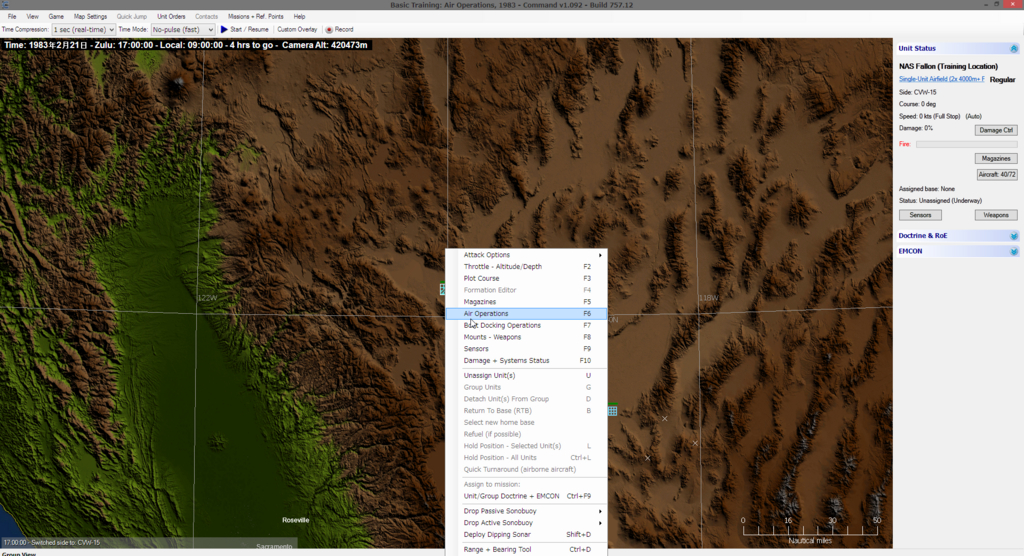Open the Unit Orders menu

click(171, 16)
